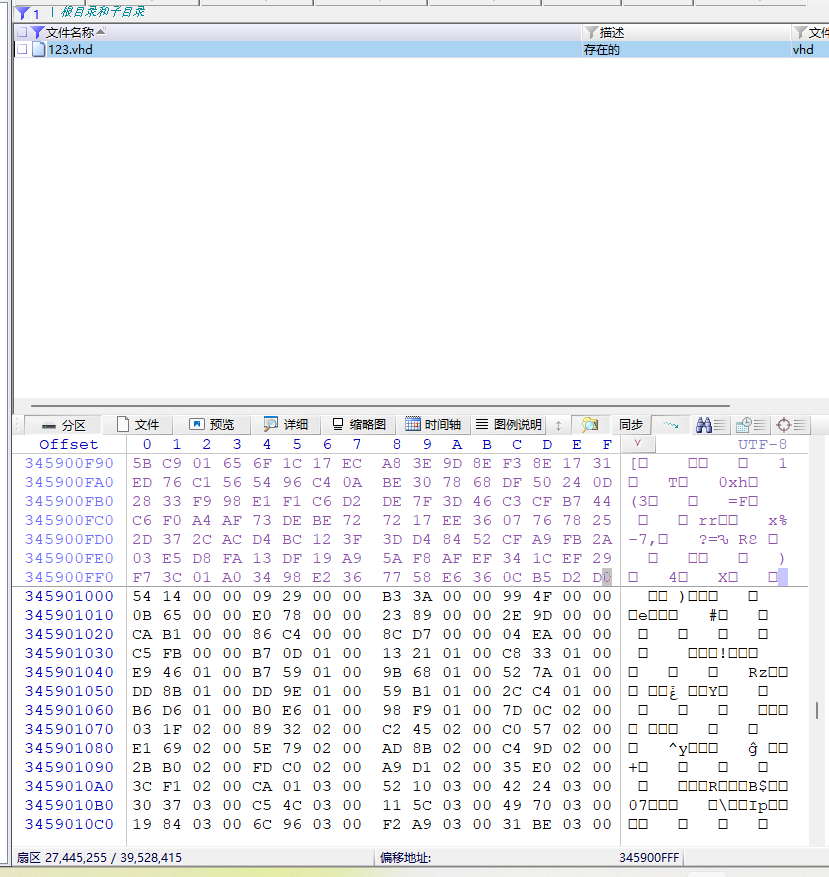Click the 同步 button
829x877 pixels.
[631, 425]
